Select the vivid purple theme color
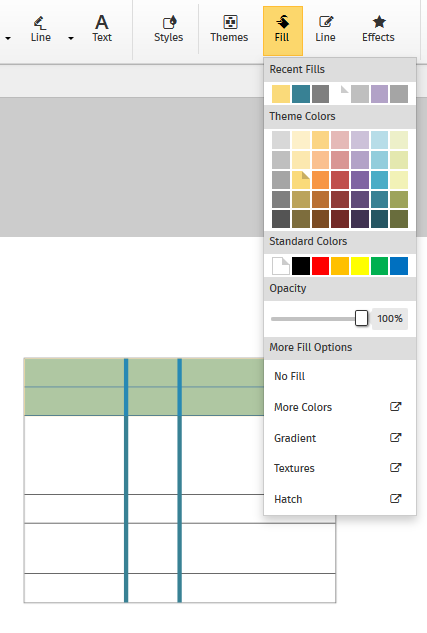 click(360, 180)
